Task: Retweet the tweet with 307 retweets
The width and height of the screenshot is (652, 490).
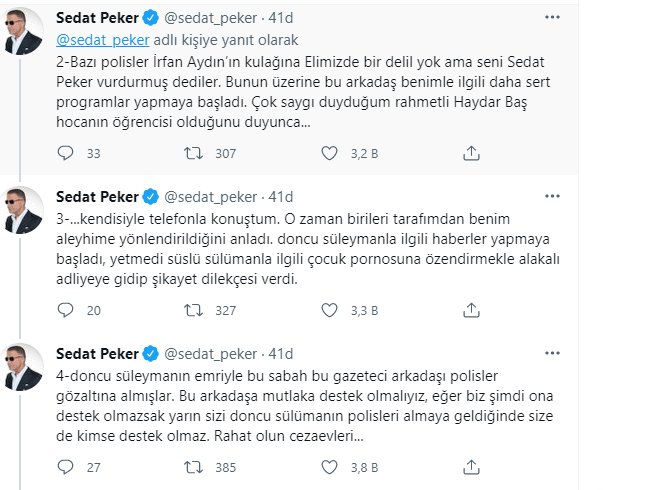Action: pyautogui.click(x=193, y=153)
